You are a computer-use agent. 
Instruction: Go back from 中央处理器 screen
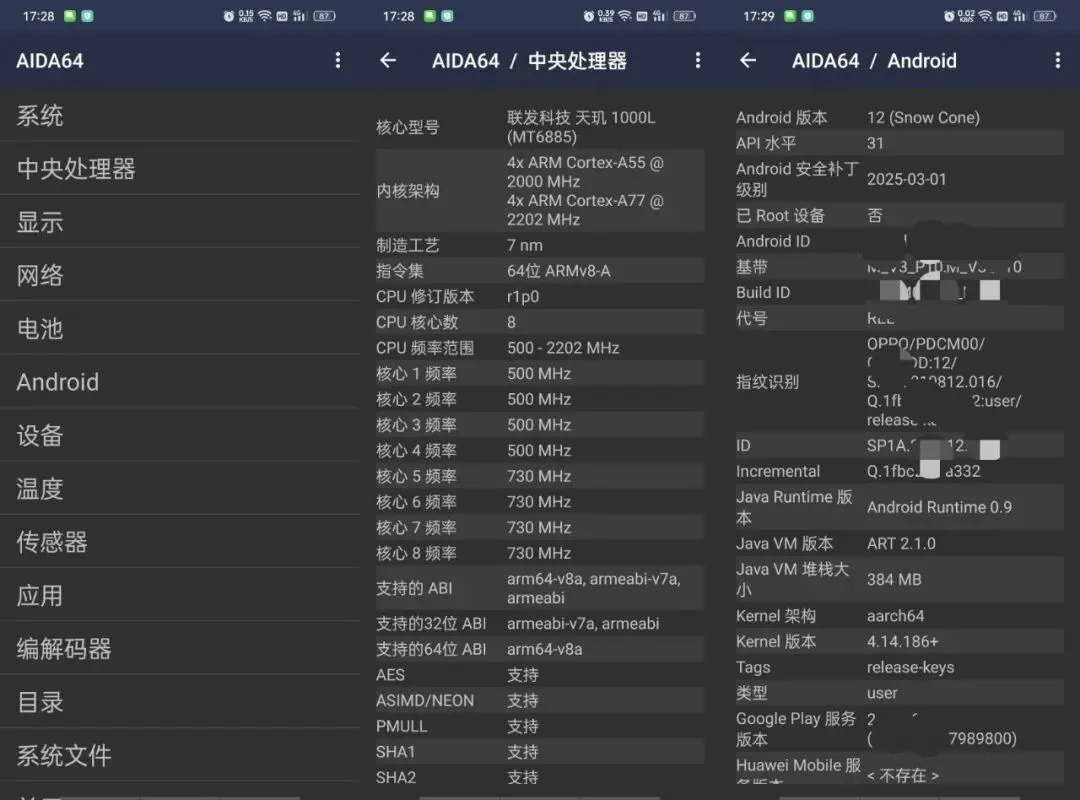(388, 61)
